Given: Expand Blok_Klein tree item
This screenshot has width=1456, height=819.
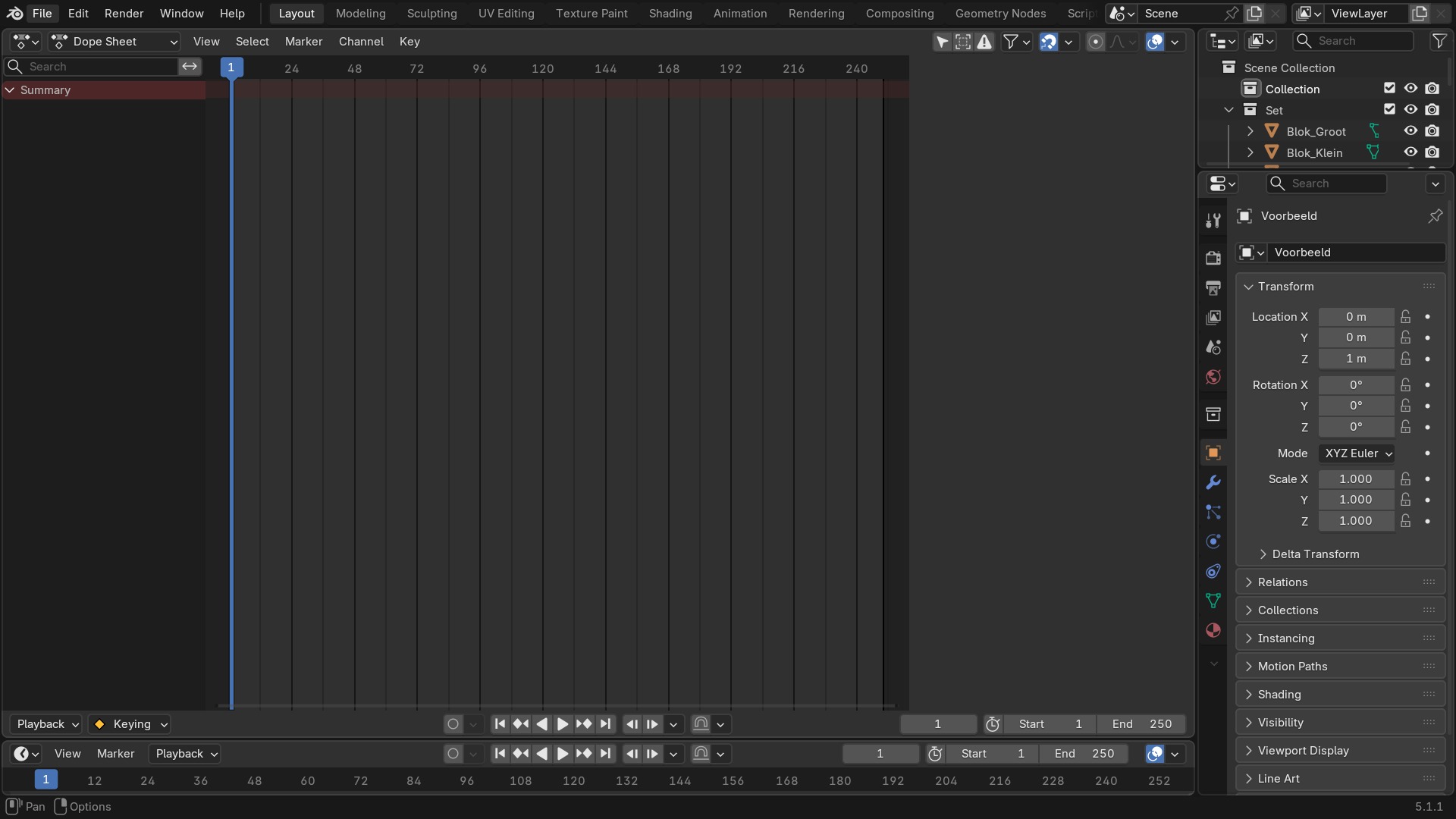Looking at the screenshot, I should [x=1250, y=153].
